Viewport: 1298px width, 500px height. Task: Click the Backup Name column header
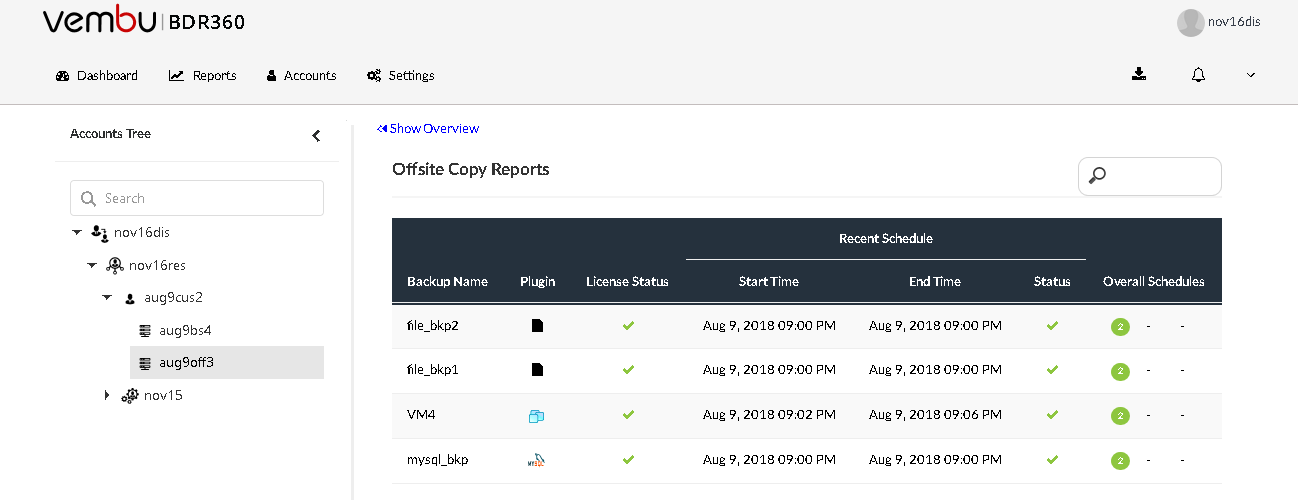[x=447, y=281]
